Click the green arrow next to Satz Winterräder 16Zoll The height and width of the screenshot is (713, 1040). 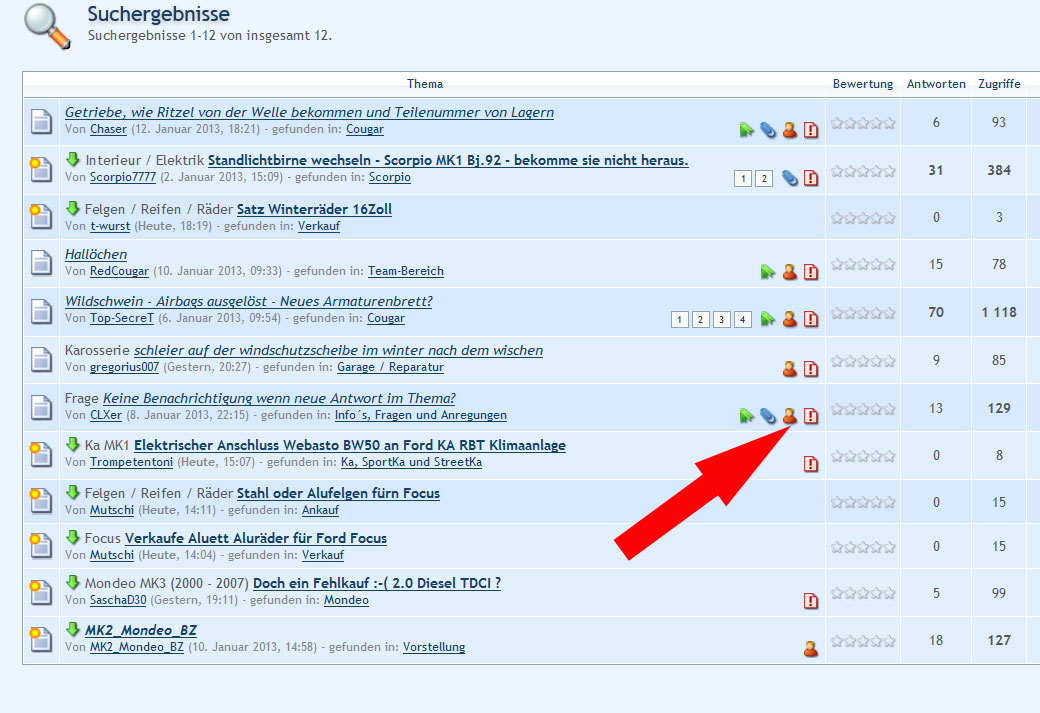pyautogui.click(x=73, y=208)
